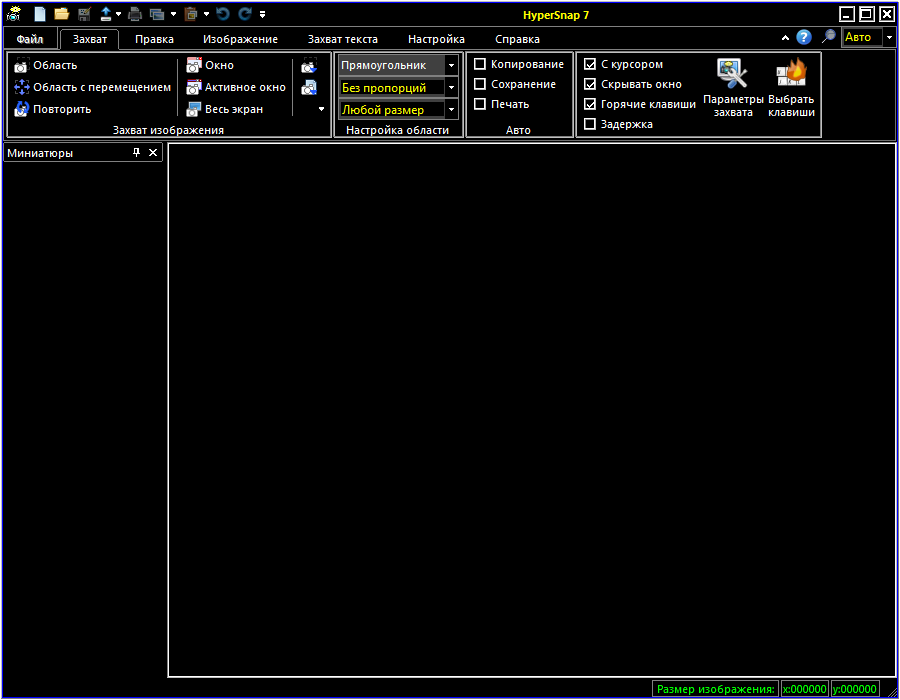The width and height of the screenshot is (900, 700).
Task: Click the Настройка области group label
Action: click(x=397, y=130)
